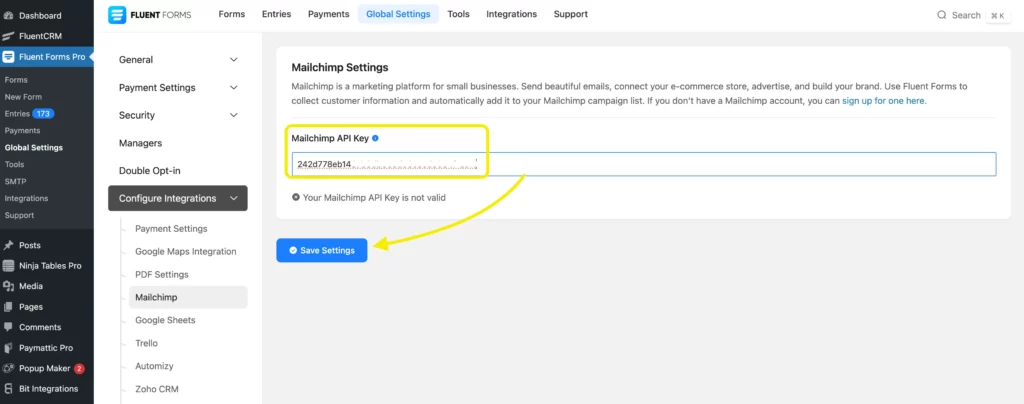
Task: Click the Popup Maker icon
Action: pyautogui.click(x=8, y=368)
